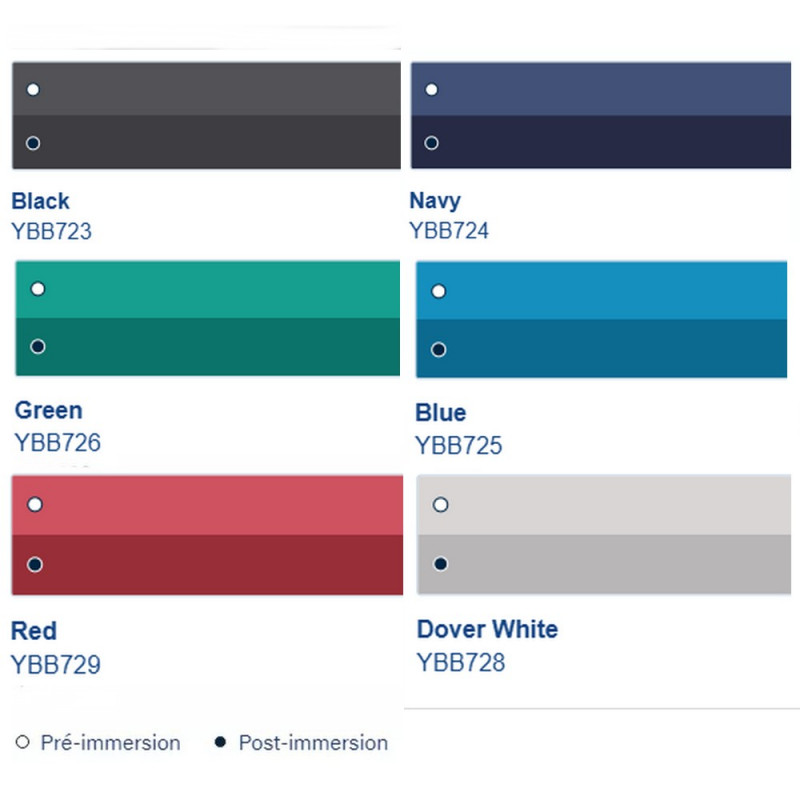This screenshot has height=800, width=800.
Task: Open the Red color name link
Action: pyautogui.click(x=34, y=631)
